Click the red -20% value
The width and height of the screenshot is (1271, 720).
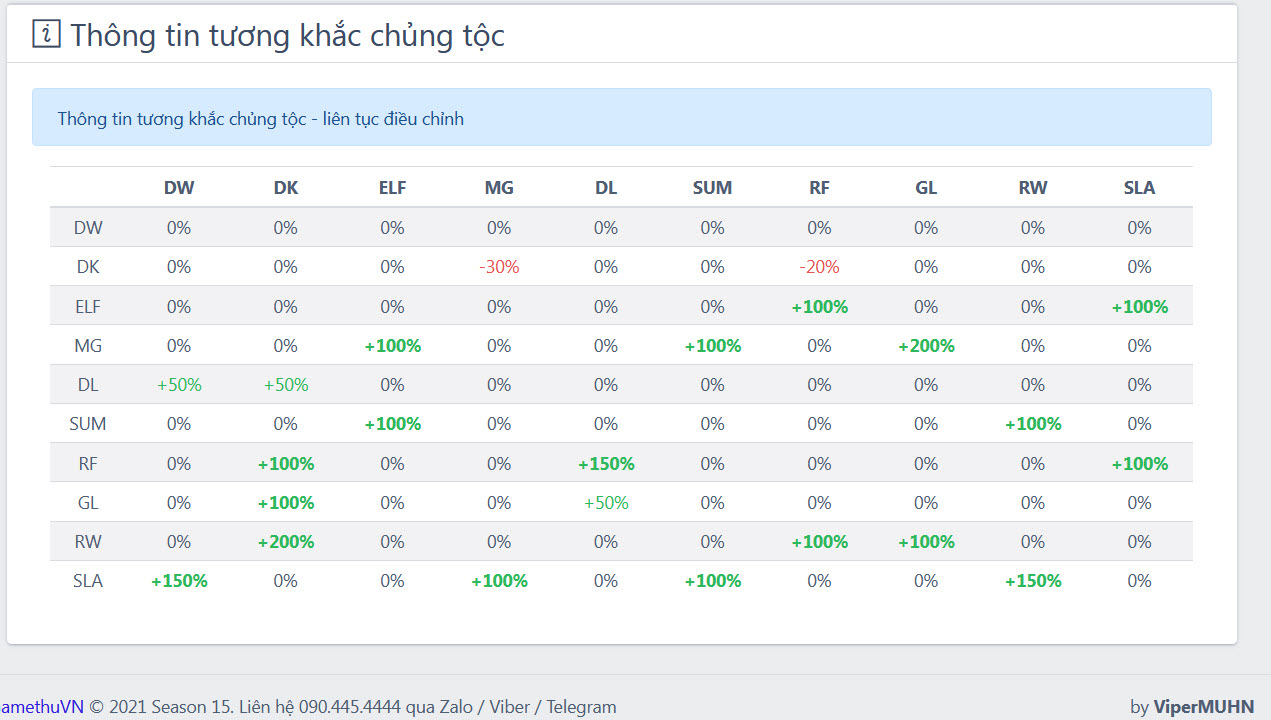tap(819, 267)
